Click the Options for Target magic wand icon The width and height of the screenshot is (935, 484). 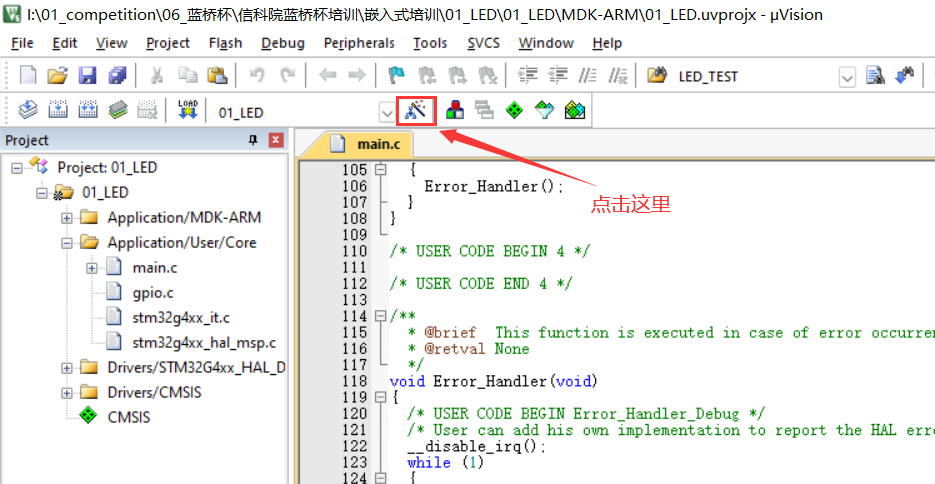click(x=416, y=111)
